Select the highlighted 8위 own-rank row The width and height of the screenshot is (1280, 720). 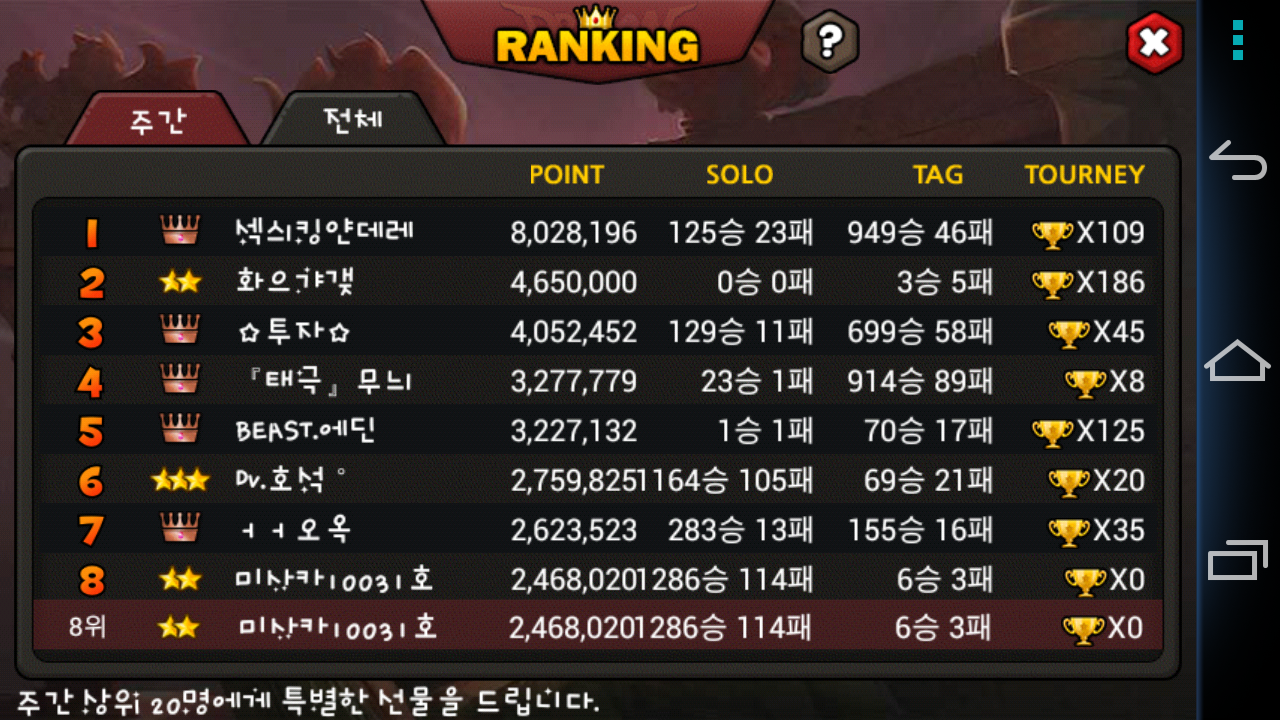pos(598,628)
